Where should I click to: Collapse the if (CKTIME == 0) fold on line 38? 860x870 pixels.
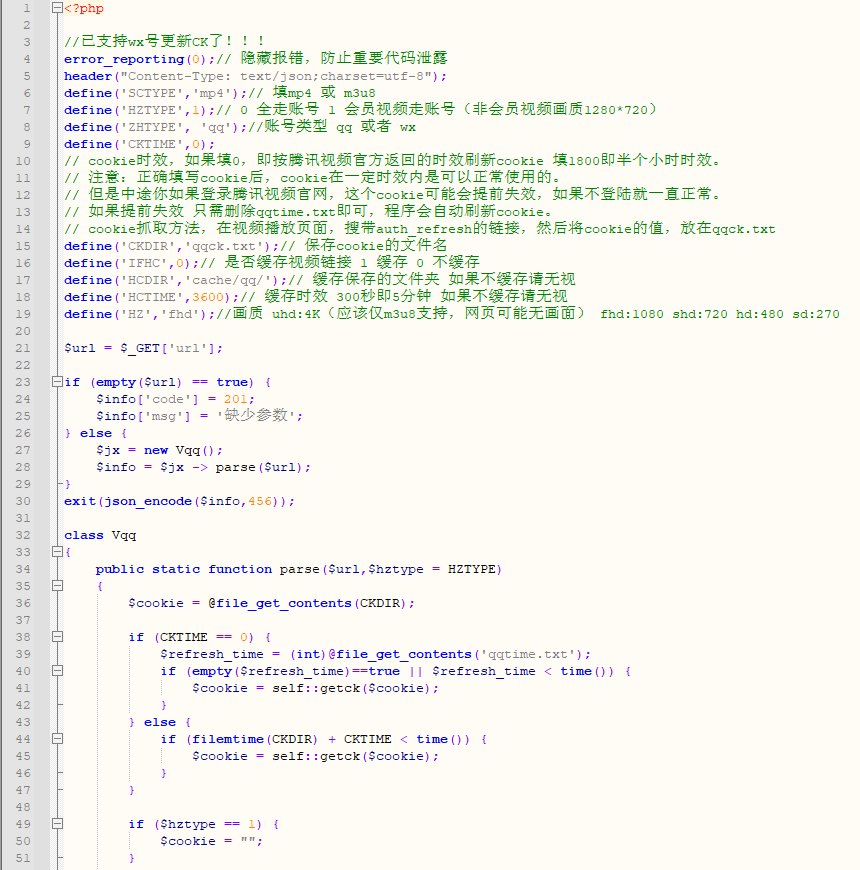[x=57, y=636]
